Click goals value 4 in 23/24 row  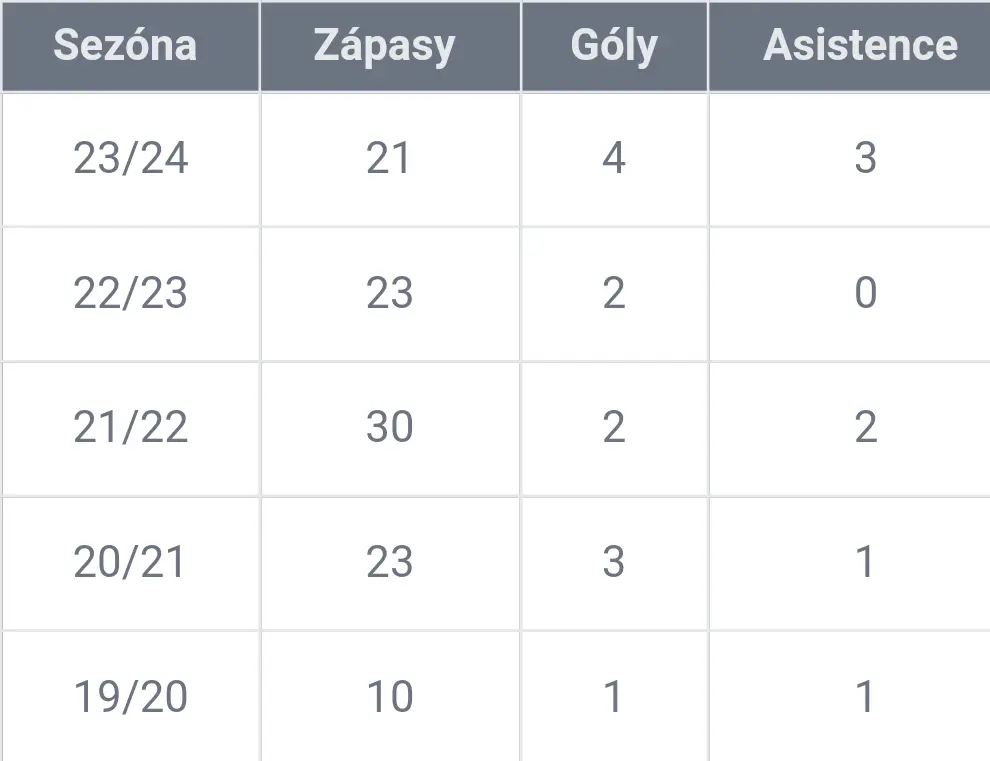click(614, 159)
